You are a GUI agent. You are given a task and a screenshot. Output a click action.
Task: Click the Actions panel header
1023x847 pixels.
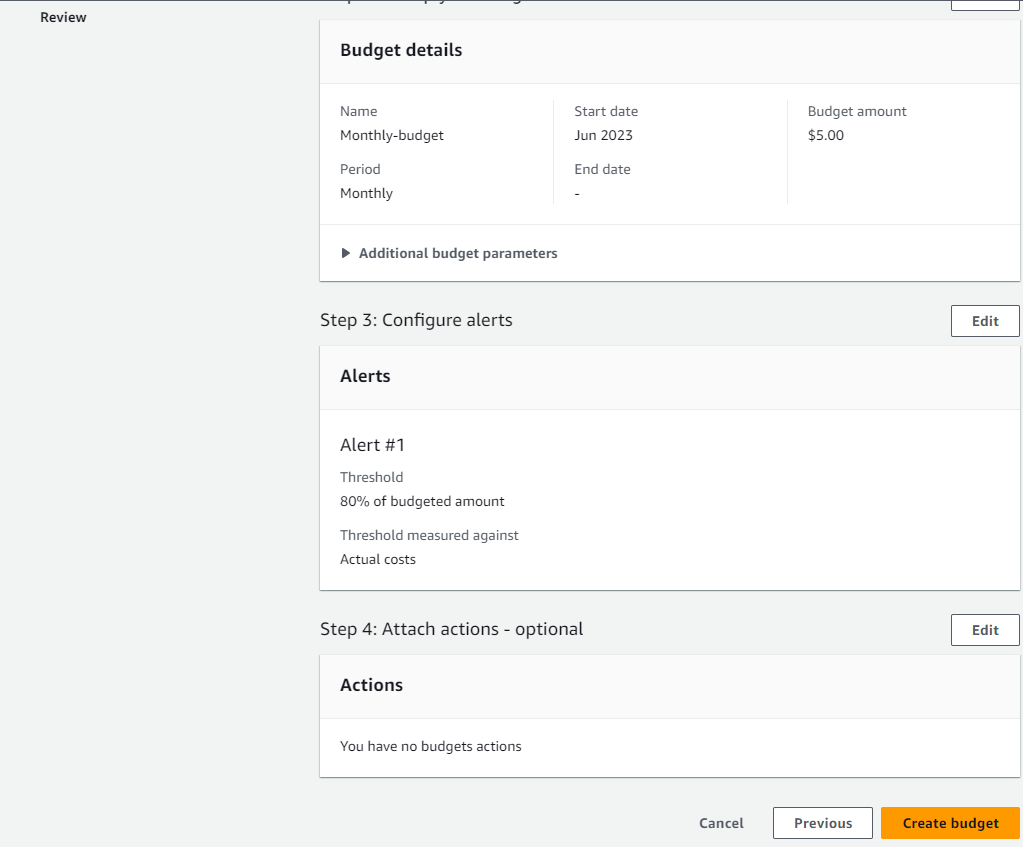click(x=371, y=685)
